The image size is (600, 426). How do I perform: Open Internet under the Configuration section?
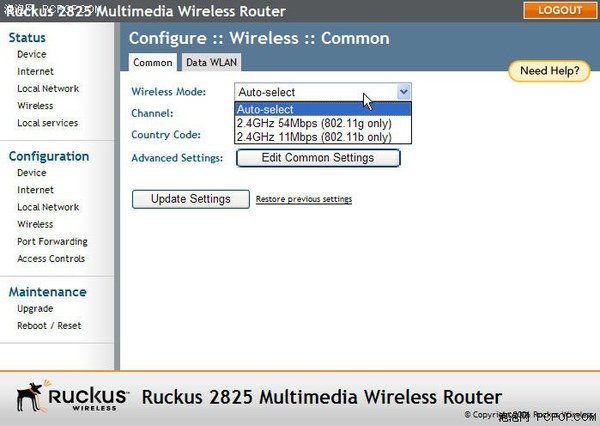click(x=35, y=190)
